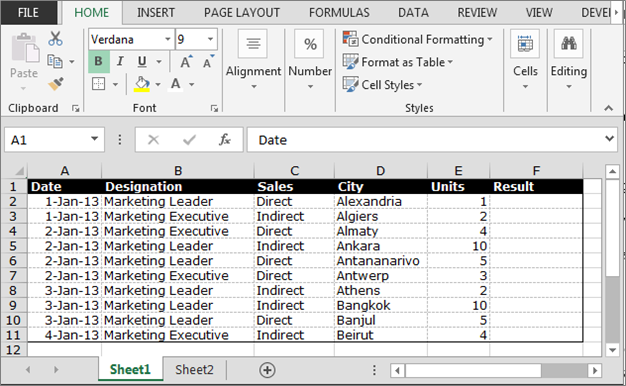Open Editing binoculars group icon
The image size is (626, 386).
[569, 43]
